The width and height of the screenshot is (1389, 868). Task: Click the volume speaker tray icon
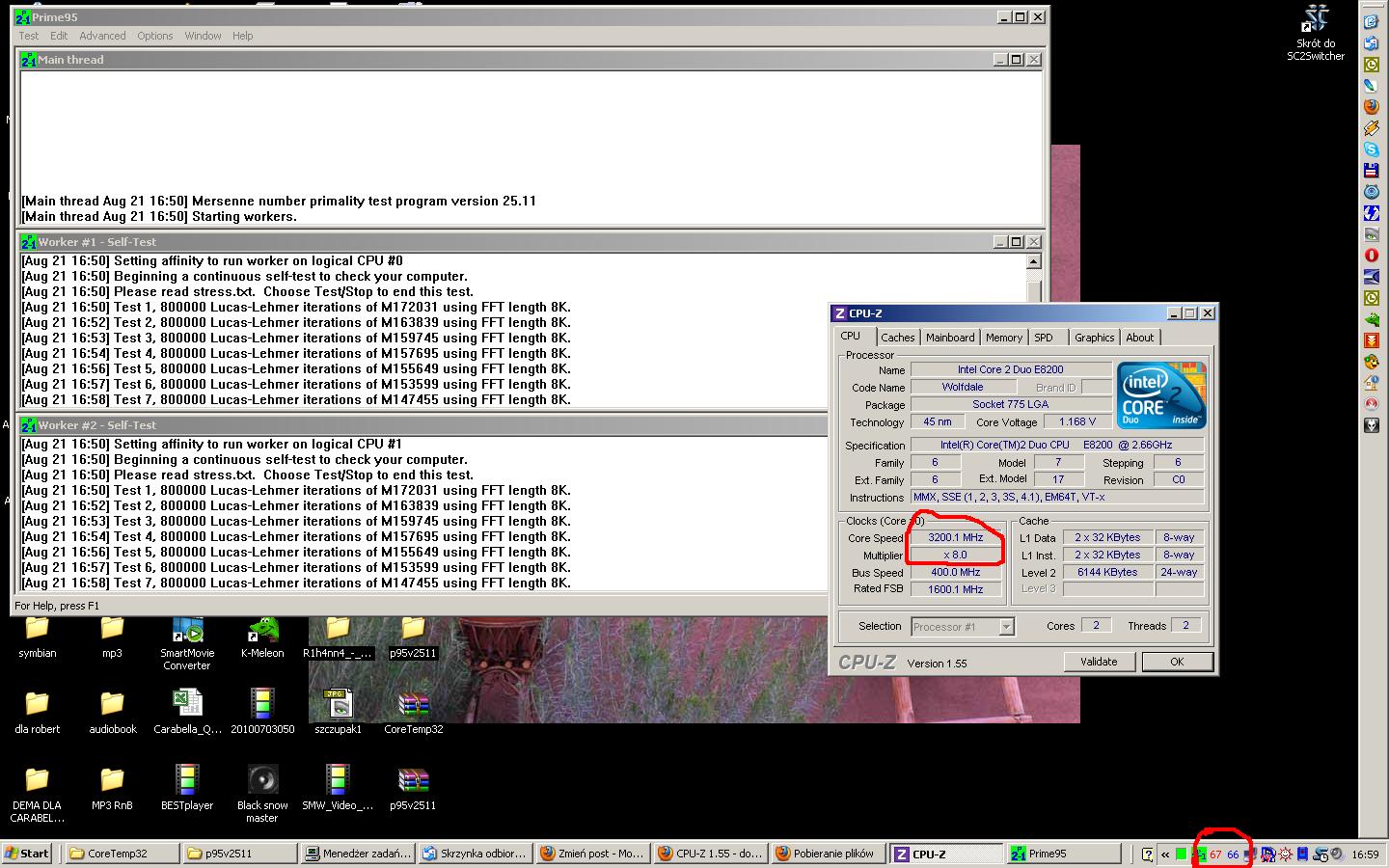coord(1336,854)
